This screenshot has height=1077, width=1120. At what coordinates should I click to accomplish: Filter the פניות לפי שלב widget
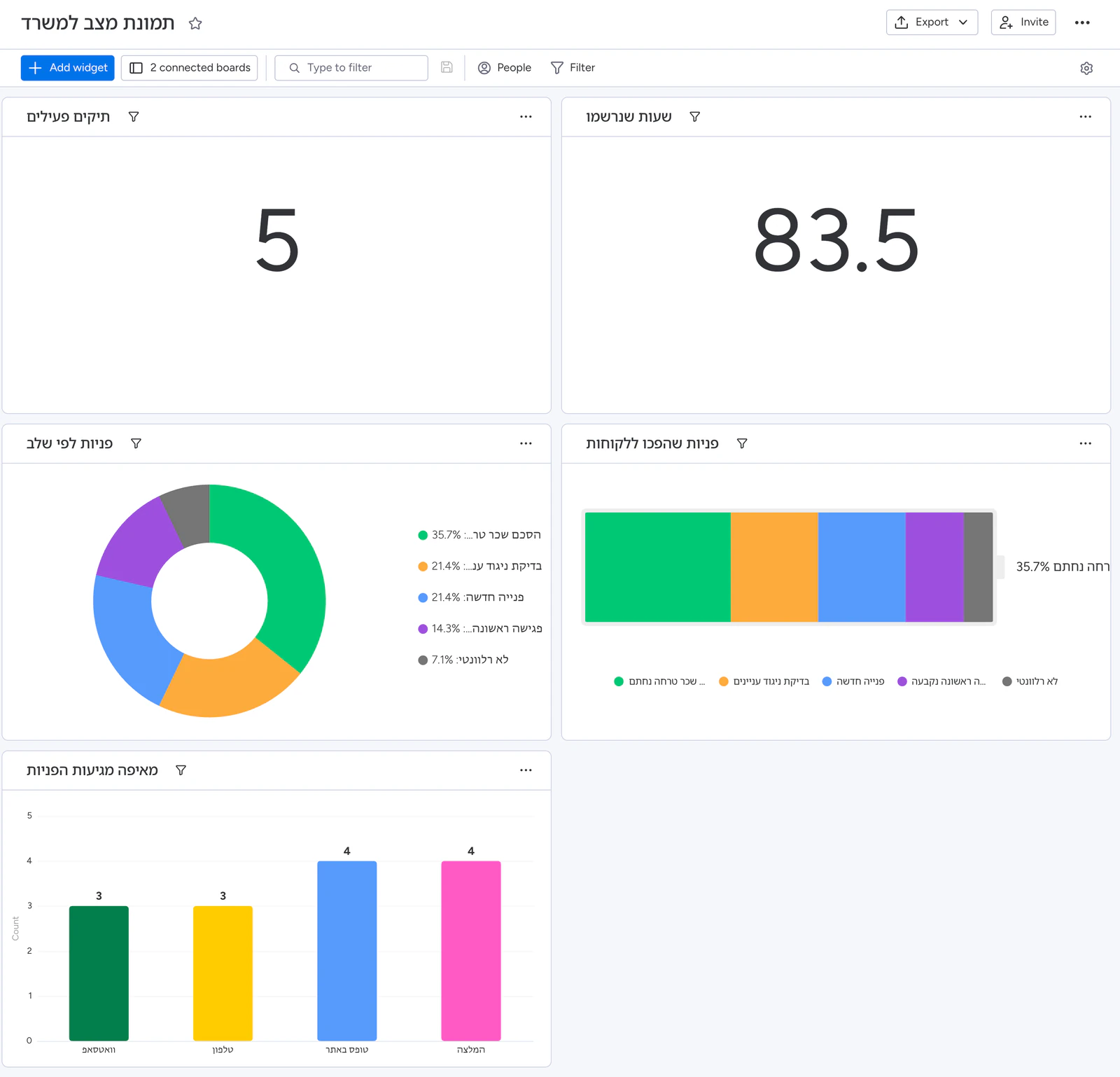[x=136, y=443]
